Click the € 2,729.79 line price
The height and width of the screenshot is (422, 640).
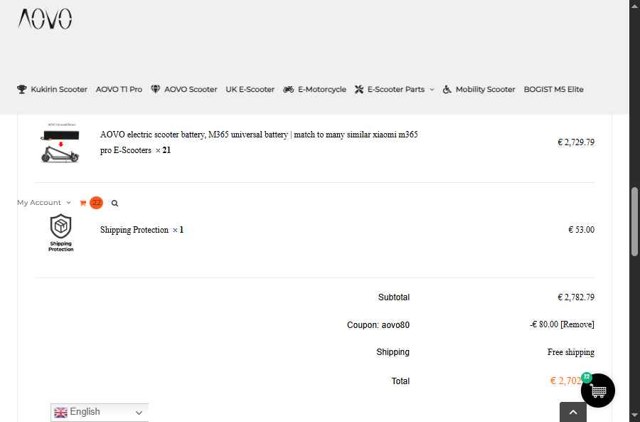coord(576,142)
